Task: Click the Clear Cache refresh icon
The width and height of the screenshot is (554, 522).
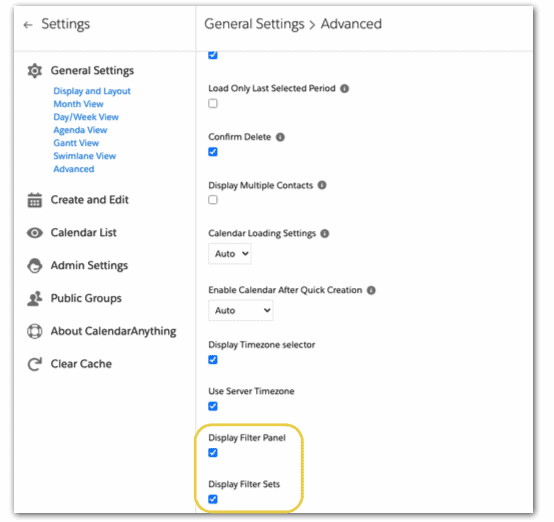Action: click(x=35, y=364)
